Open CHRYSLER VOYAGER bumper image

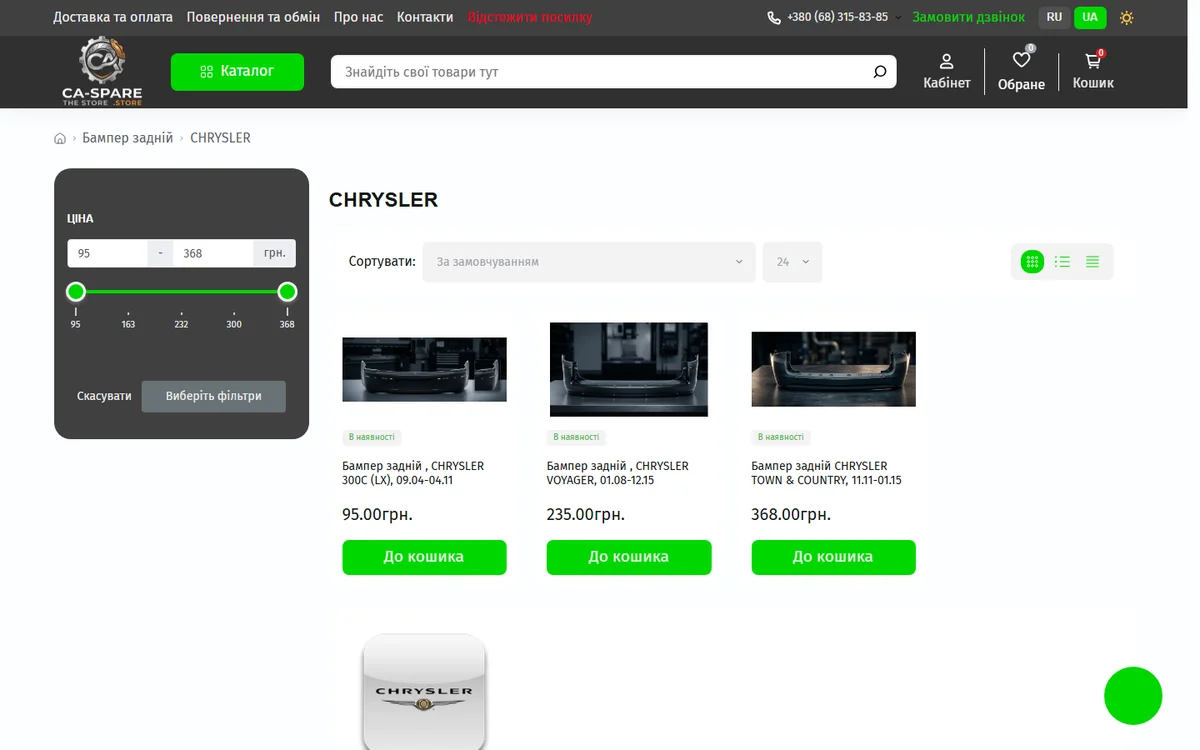pyautogui.click(x=629, y=369)
